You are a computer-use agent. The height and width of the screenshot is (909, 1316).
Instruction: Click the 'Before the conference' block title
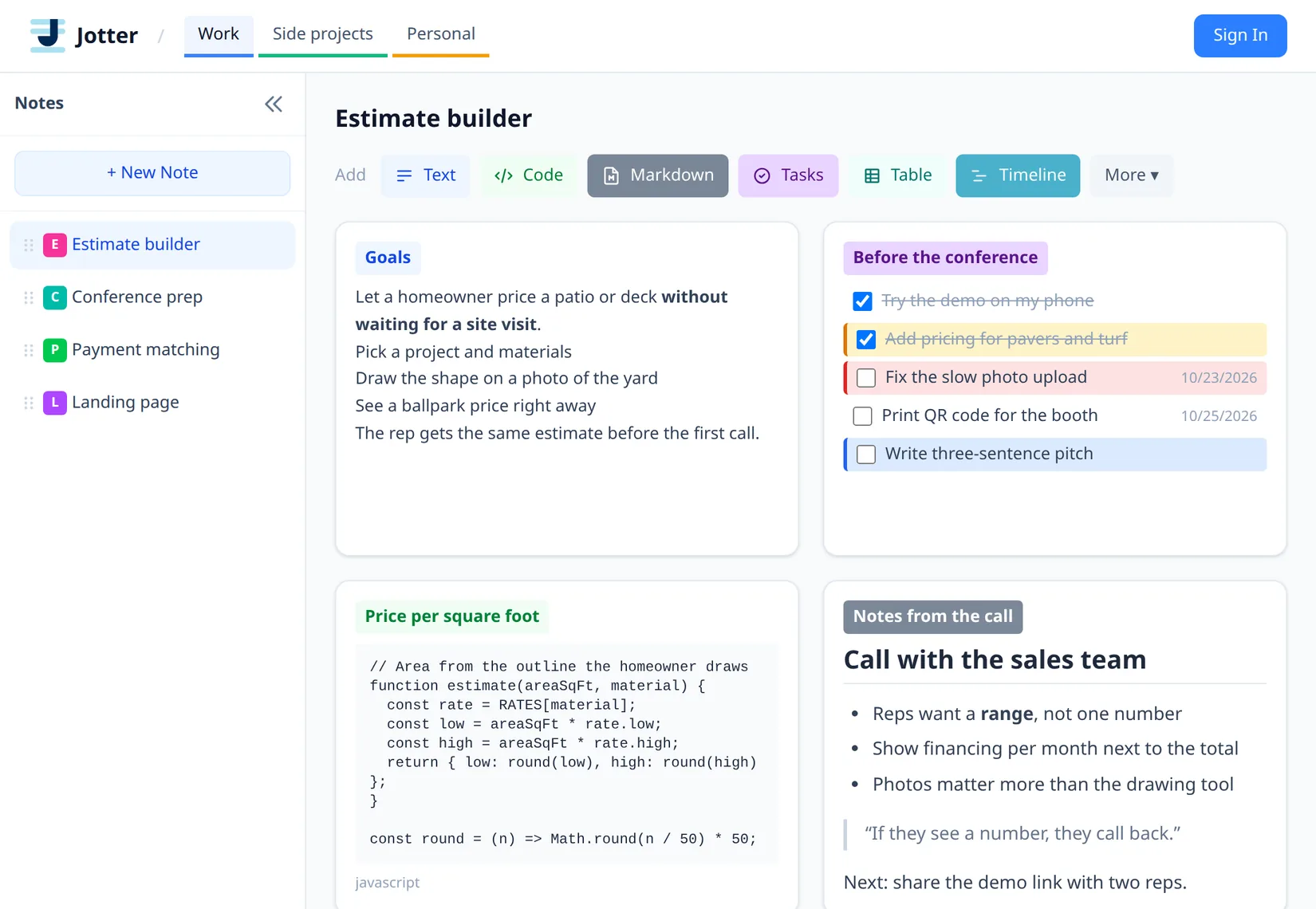click(945, 258)
